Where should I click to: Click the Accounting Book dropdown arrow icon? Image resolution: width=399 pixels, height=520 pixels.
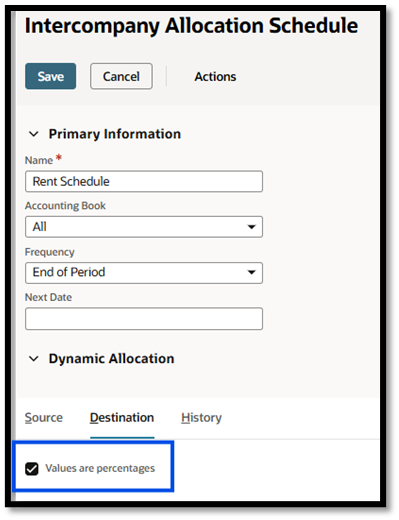(x=251, y=227)
